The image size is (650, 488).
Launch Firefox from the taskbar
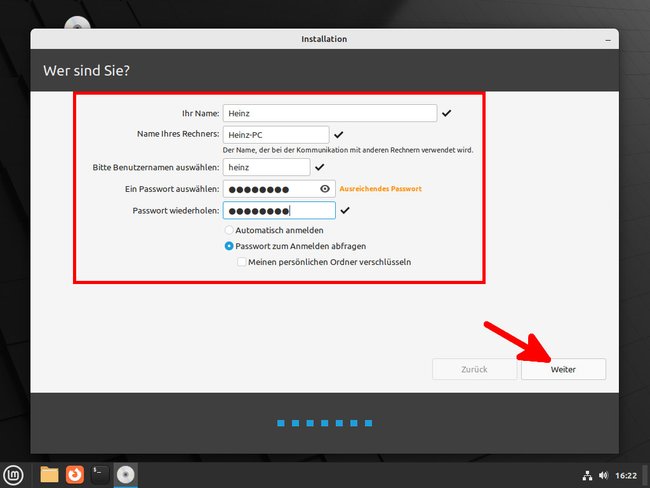pos(75,475)
